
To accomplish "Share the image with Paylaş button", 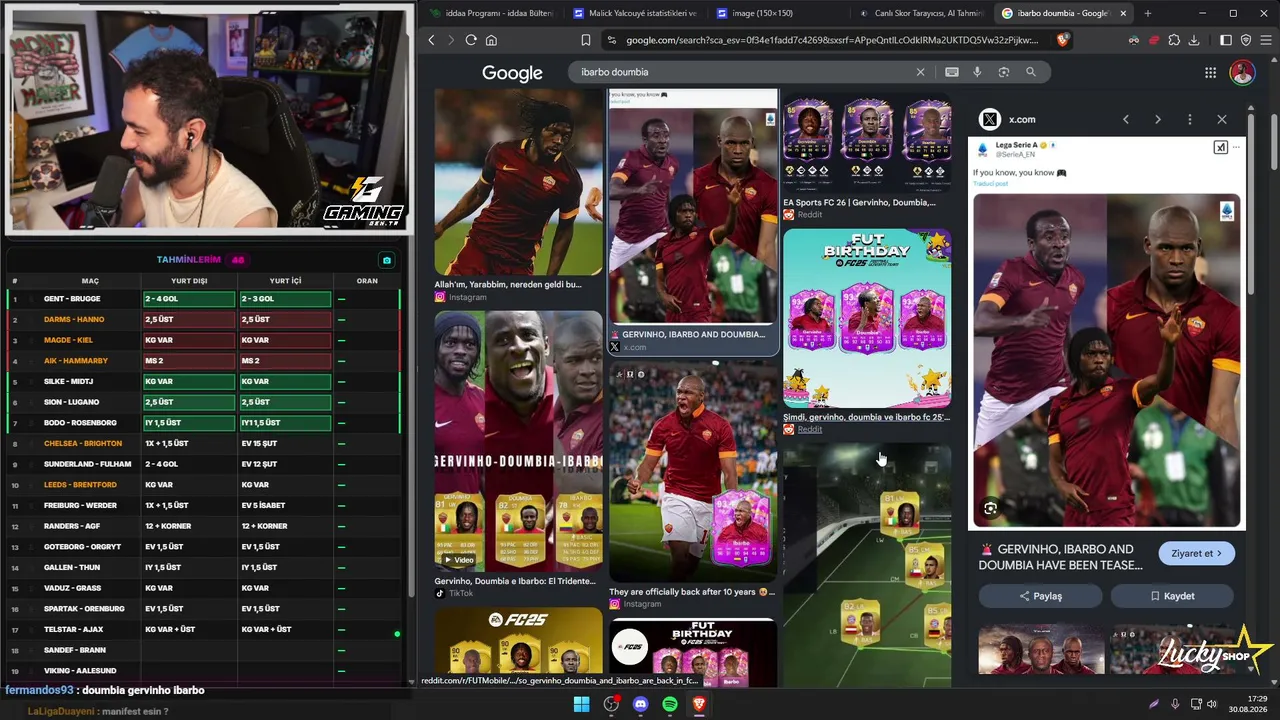I will point(1040,596).
